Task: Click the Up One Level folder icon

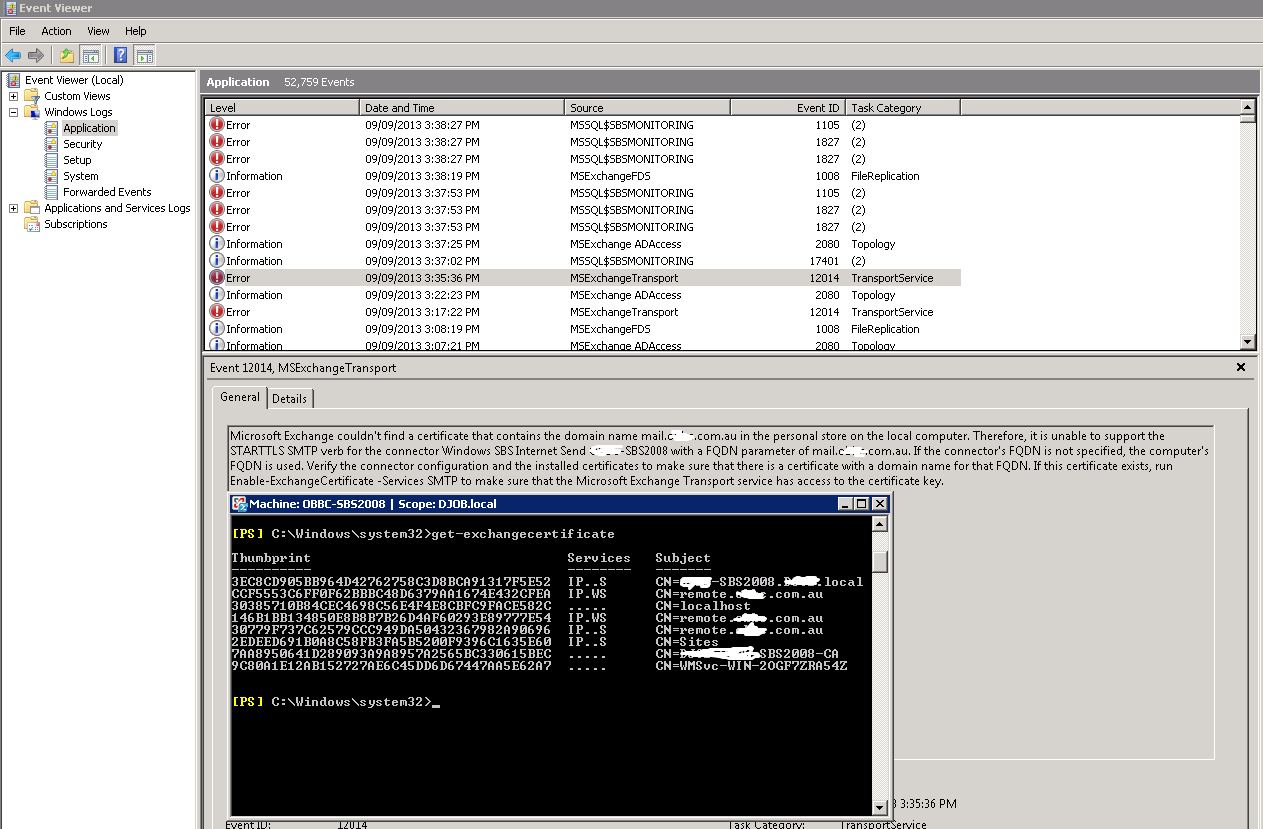Action: point(67,55)
